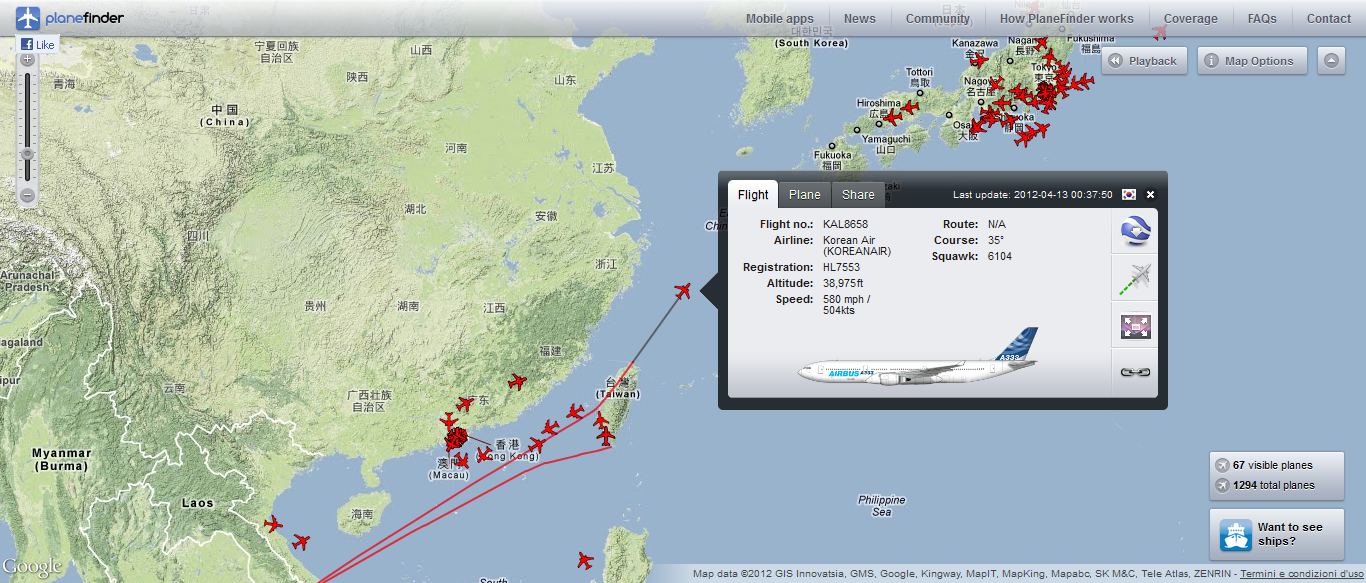The height and width of the screenshot is (583, 1366).
Task: Click the speed value 580 mph
Action: [x=846, y=305]
